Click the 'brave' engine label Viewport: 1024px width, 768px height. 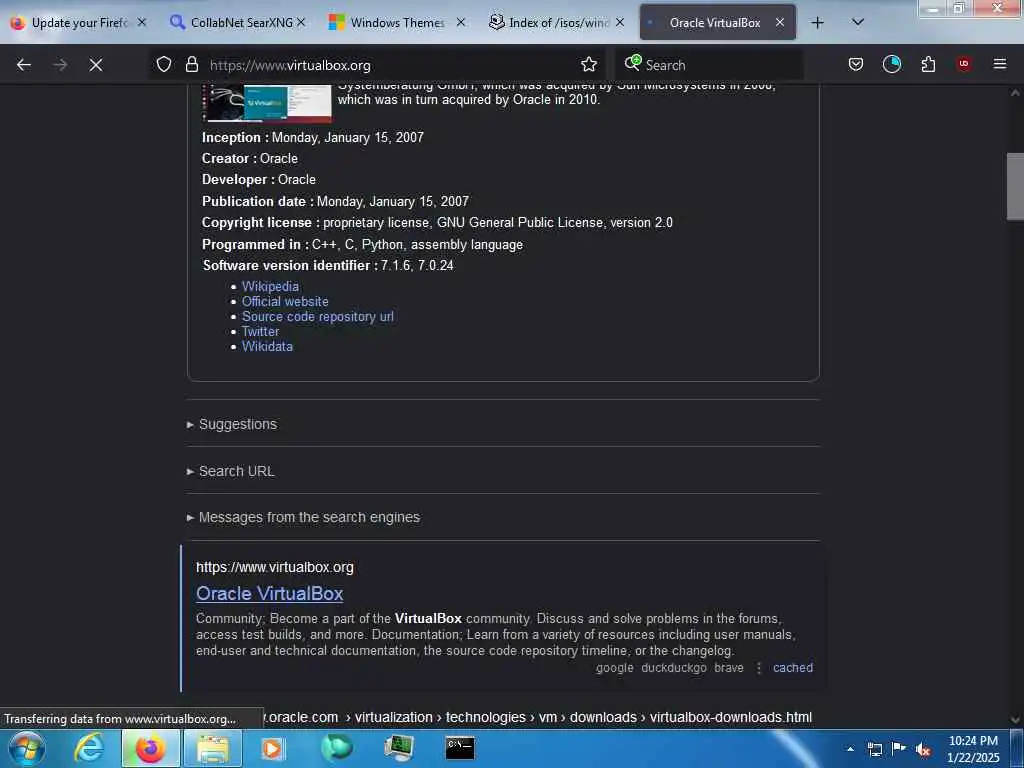[729, 667]
